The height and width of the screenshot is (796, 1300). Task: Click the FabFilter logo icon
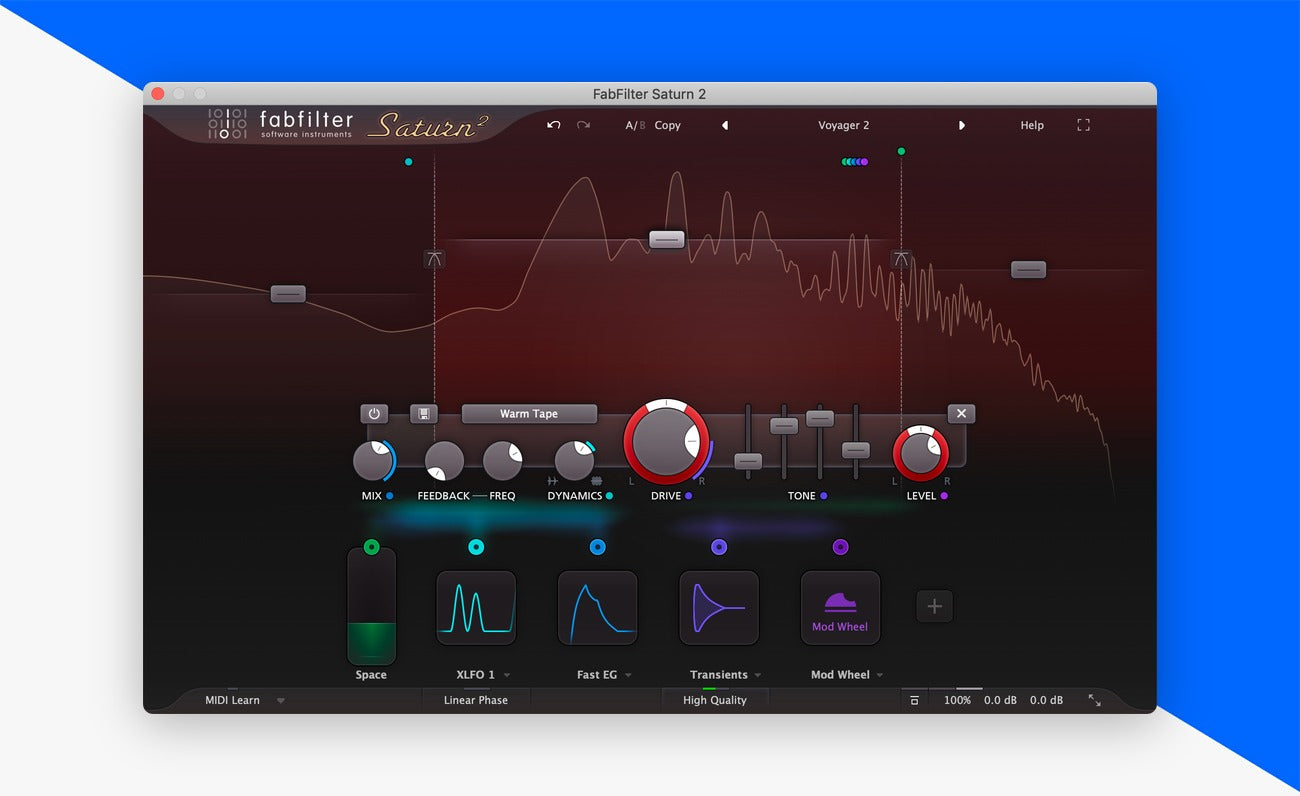coord(227,124)
